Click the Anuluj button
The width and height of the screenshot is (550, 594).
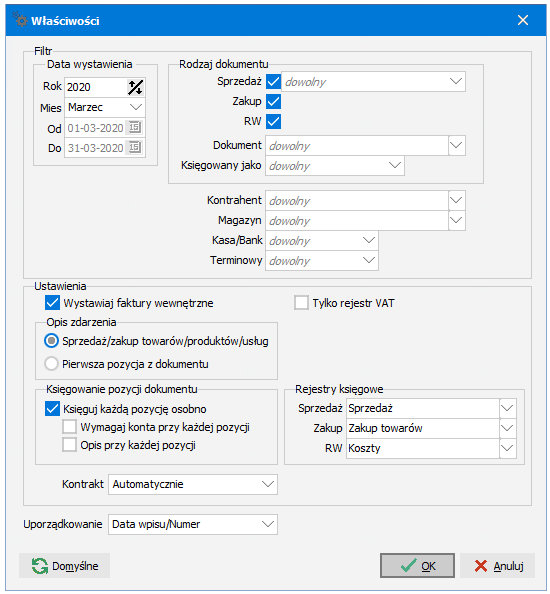497,566
